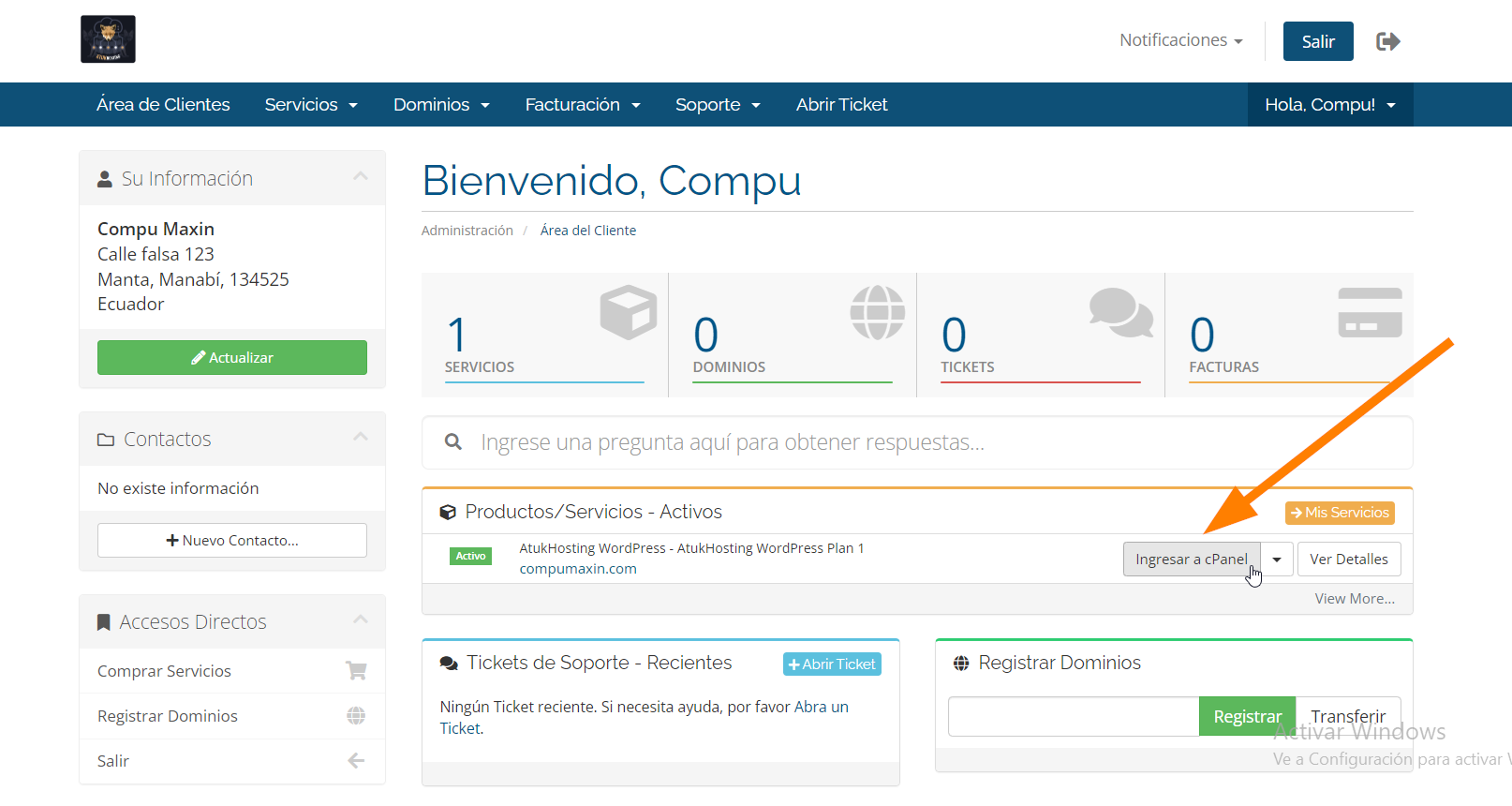Open the Notificaciones dropdown
1512x806 pixels.
[1180, 40]
